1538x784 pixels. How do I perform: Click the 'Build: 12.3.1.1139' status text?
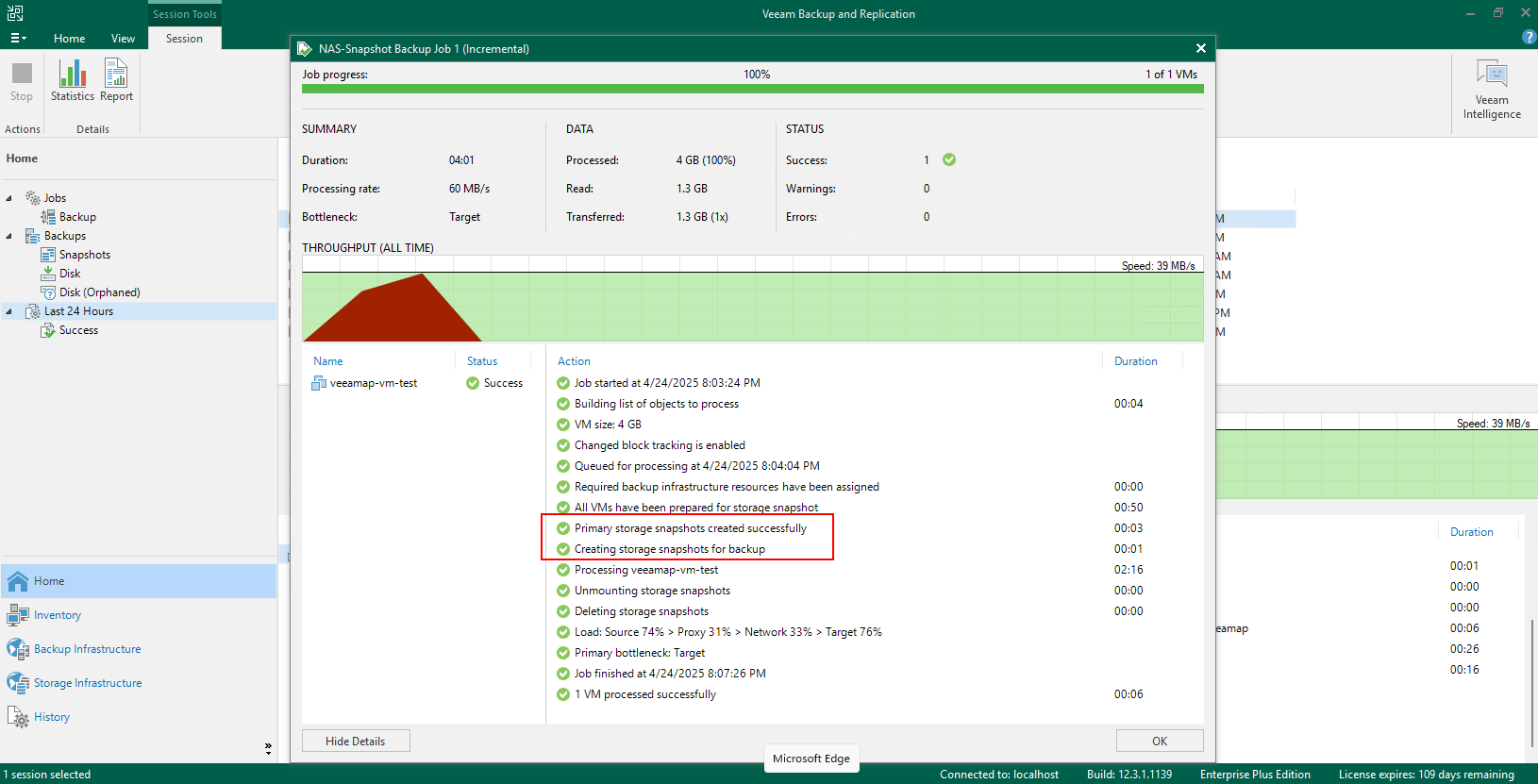tap(1129, 775)
